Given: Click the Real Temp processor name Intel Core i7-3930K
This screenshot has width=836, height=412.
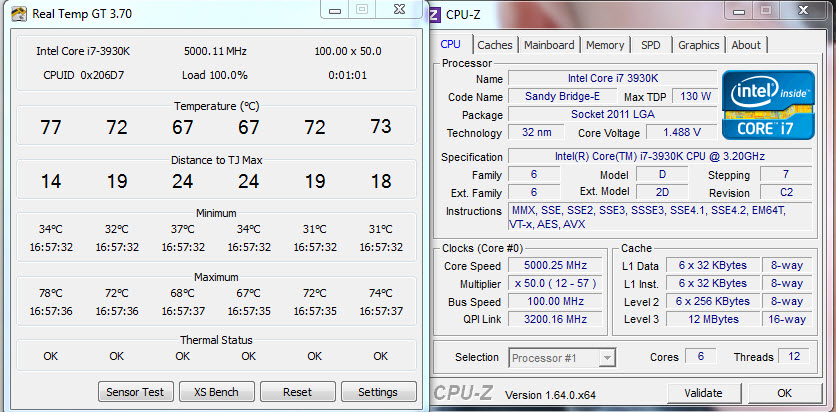Looking at the screenshot, I should pos(83,52).
